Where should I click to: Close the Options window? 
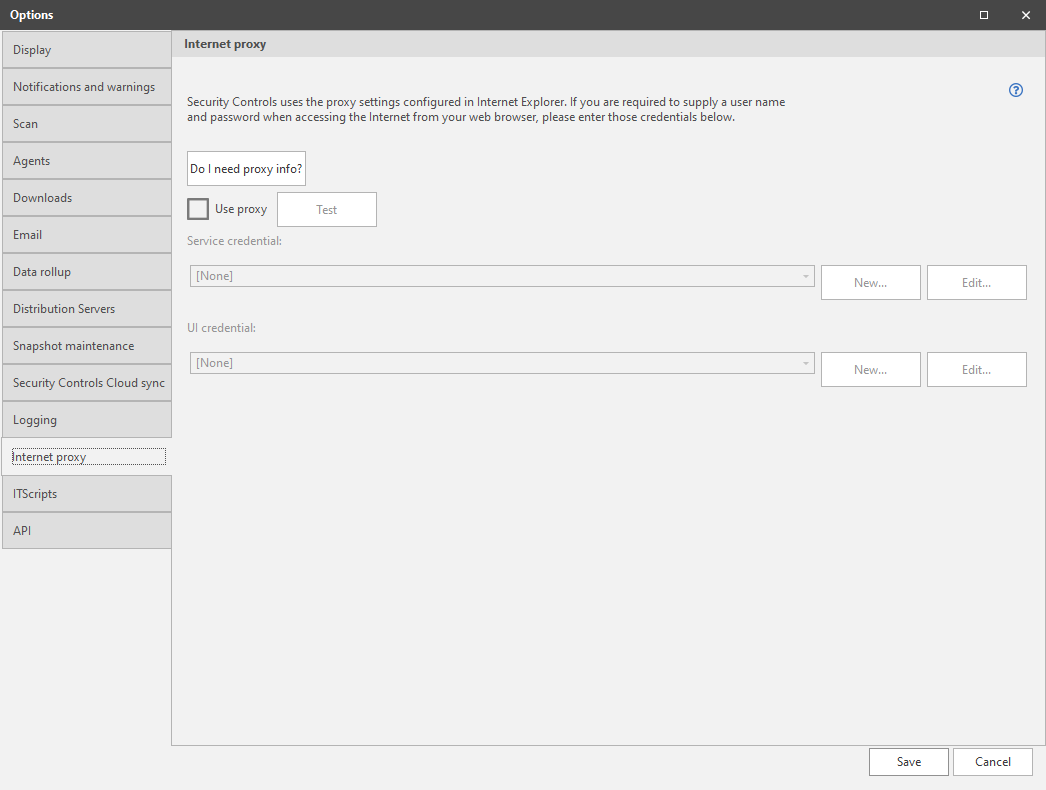coord(1026,15)
